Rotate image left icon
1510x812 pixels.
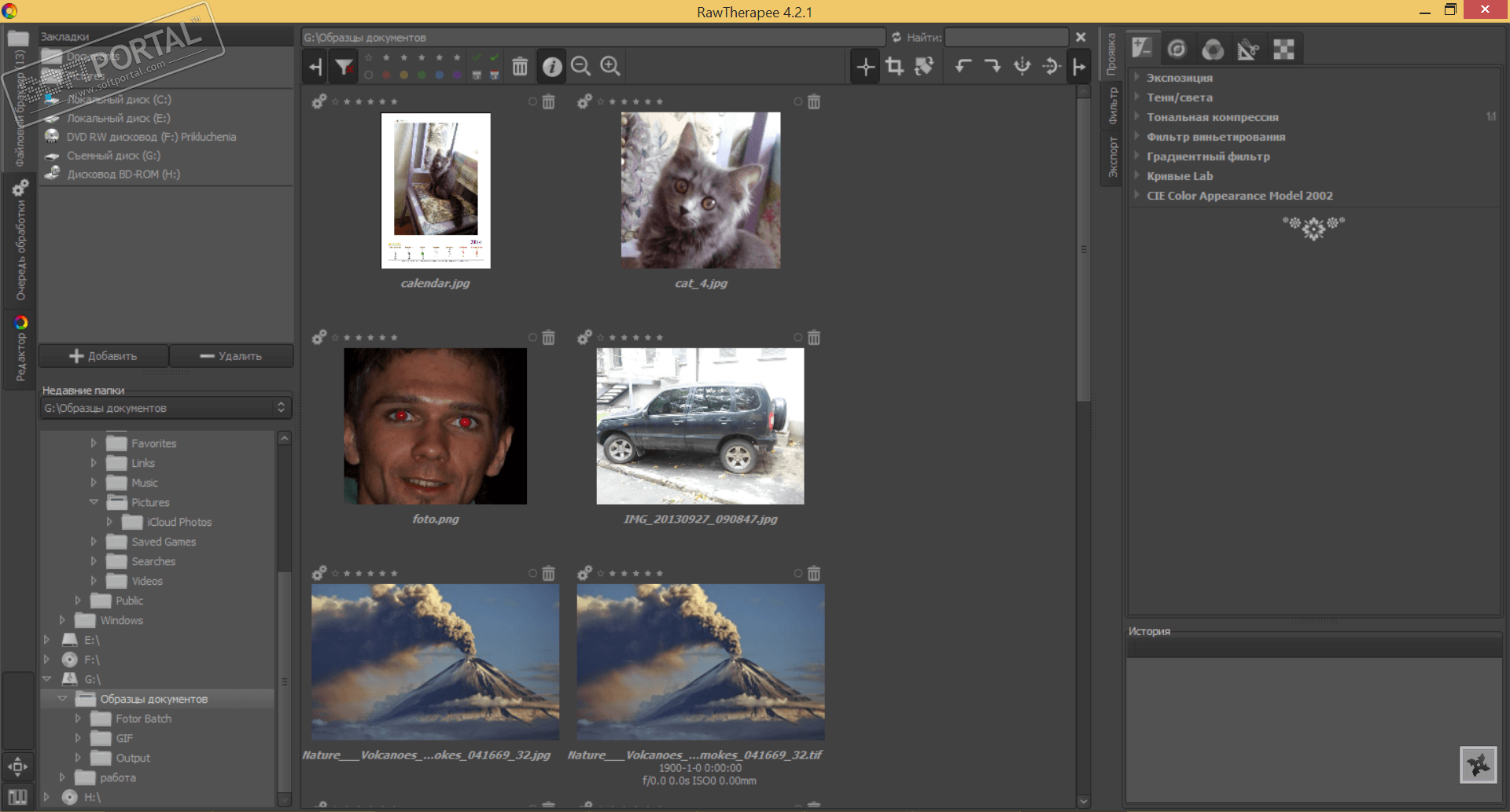pos(963,67)
